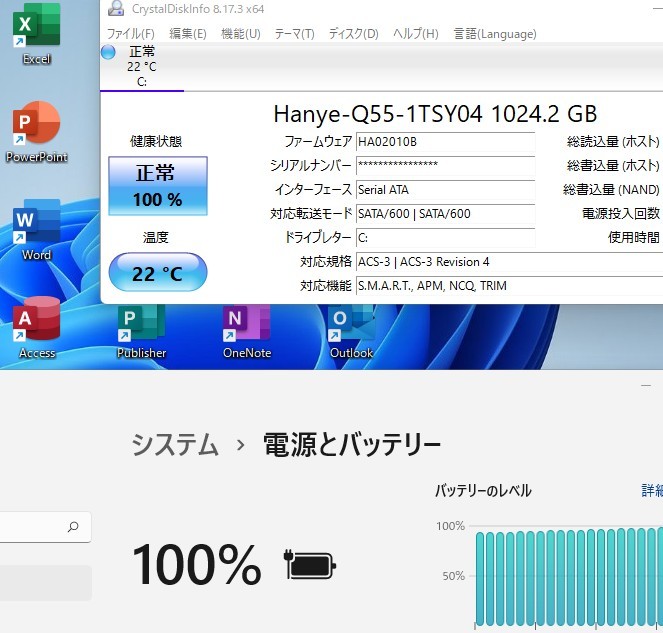Select the C: disk tab showing 正常 22 °C
This screenshot has width=663, height=633.
(142, 66)
